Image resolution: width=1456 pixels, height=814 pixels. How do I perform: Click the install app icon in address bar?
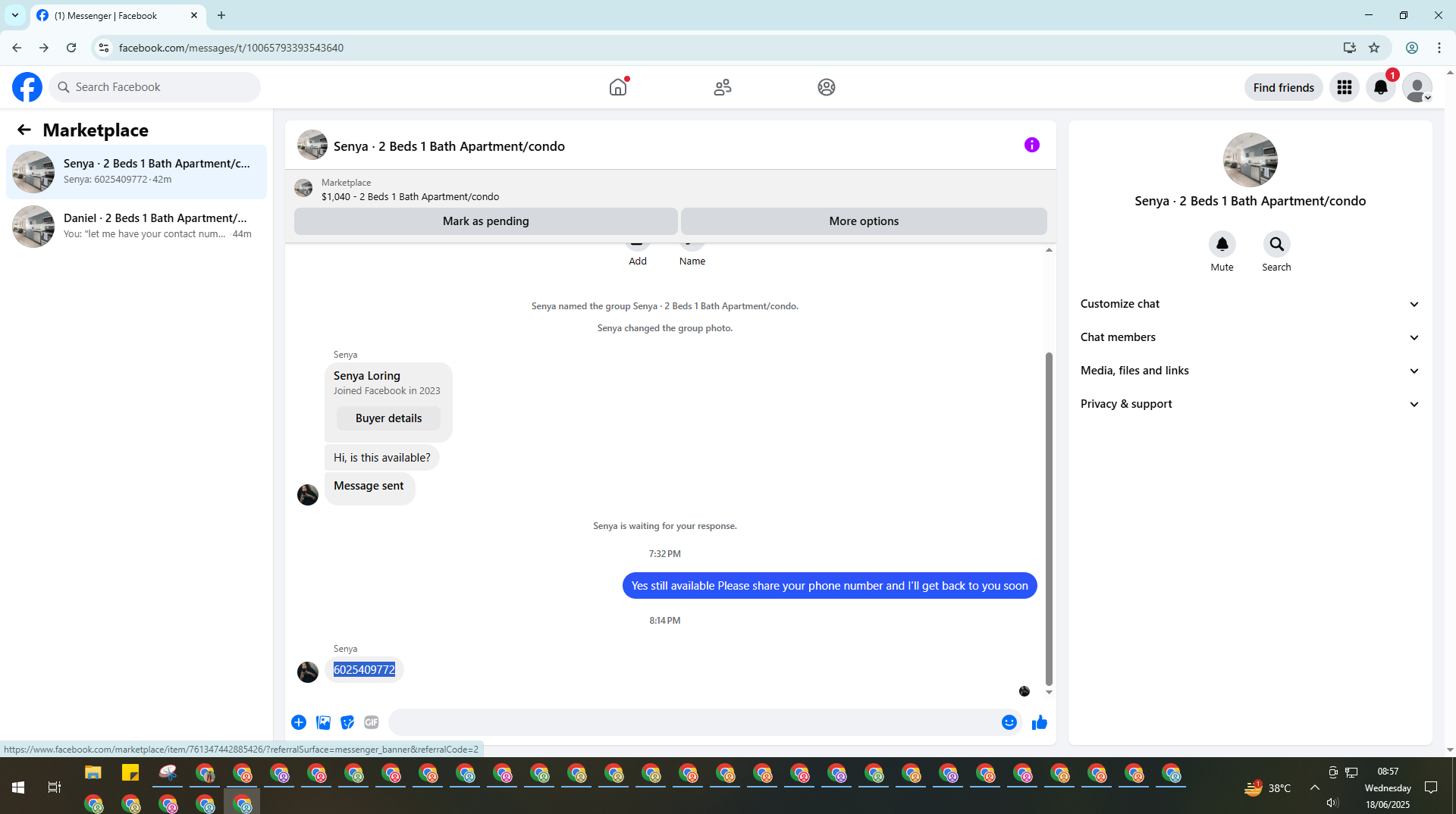coord(1349,48)
